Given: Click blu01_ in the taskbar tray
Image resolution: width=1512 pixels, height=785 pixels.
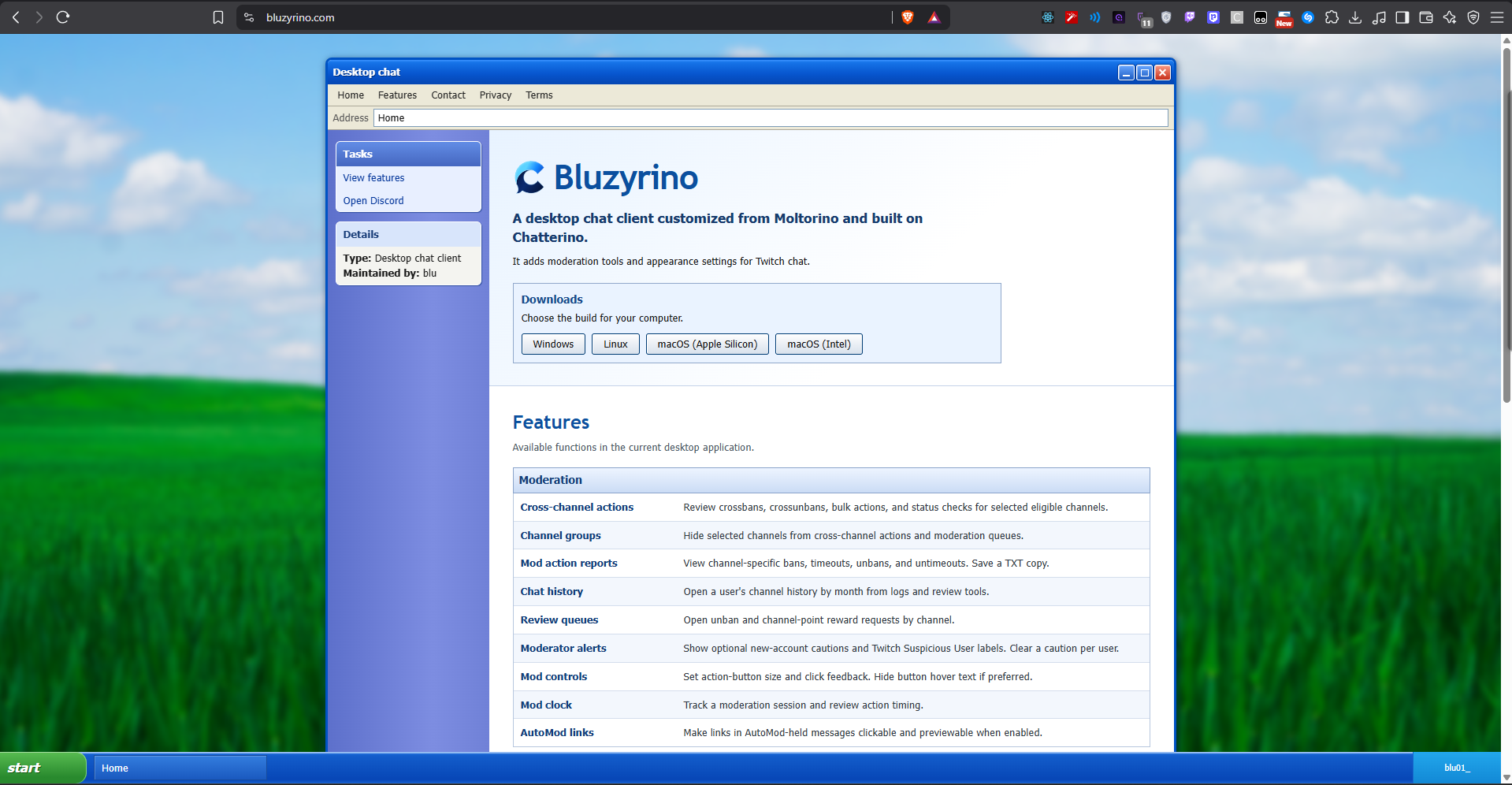Looking at the screenshot, I should click(1457, 768).
